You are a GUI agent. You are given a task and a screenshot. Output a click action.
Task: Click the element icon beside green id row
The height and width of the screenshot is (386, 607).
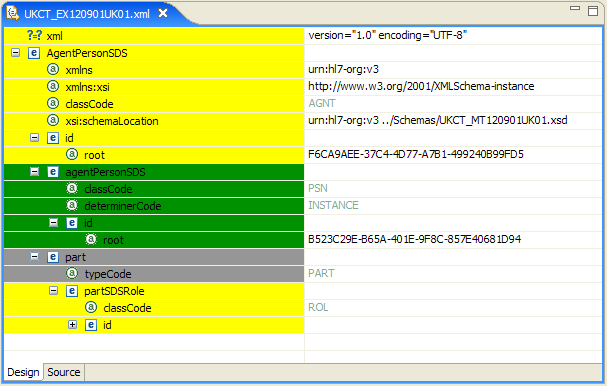tap(72, 223)
